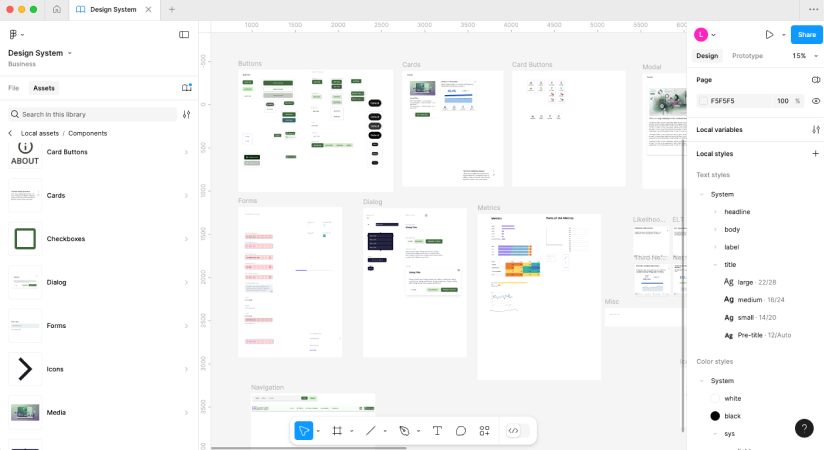Image resolution: width=824 pixels, height=450 pixels.
Task: Open the help question mark button
Action: pyautogui.click(x=804, y=428)
